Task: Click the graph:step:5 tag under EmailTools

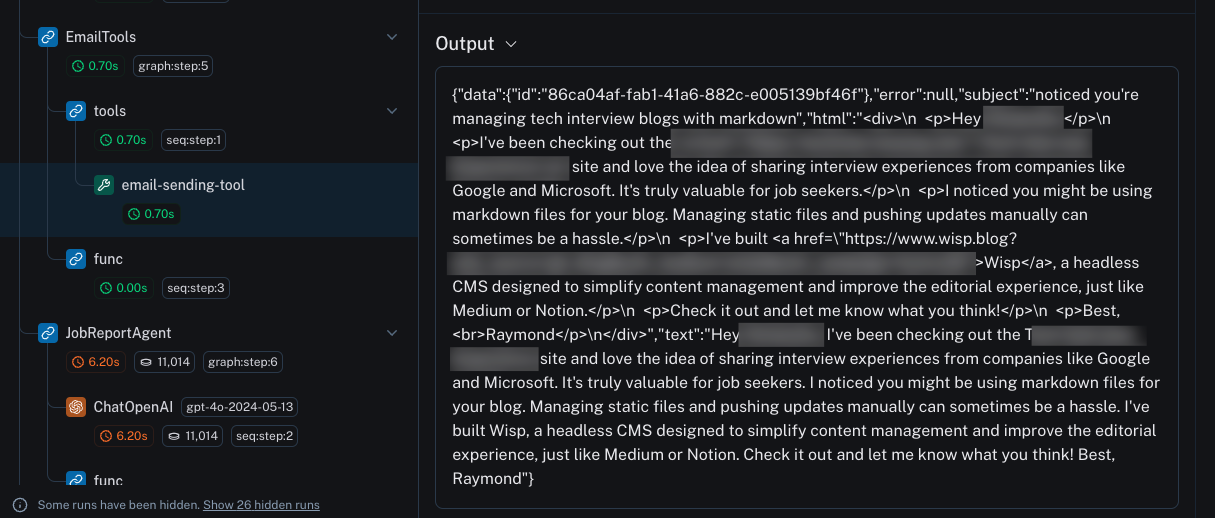Action: click(x=173, y=66)
